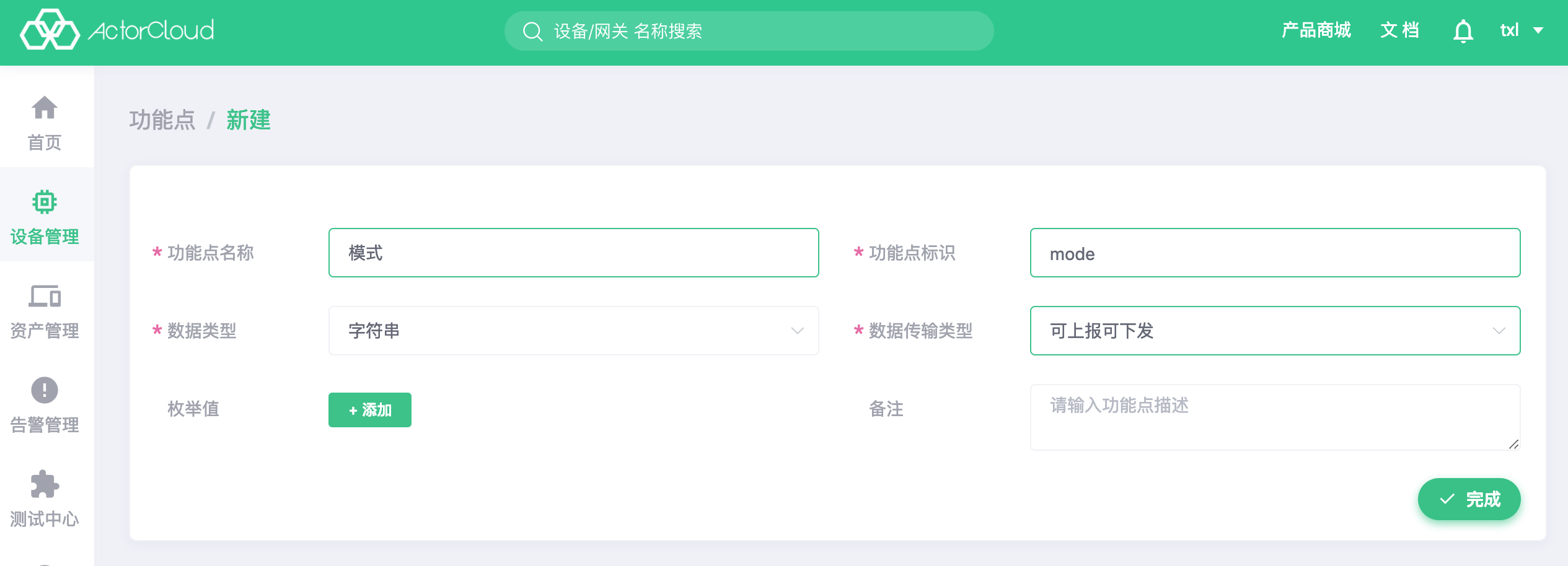Open asset management sidebar icon
This screenshot has height=566, width=1568.
[x=45, y=296]
